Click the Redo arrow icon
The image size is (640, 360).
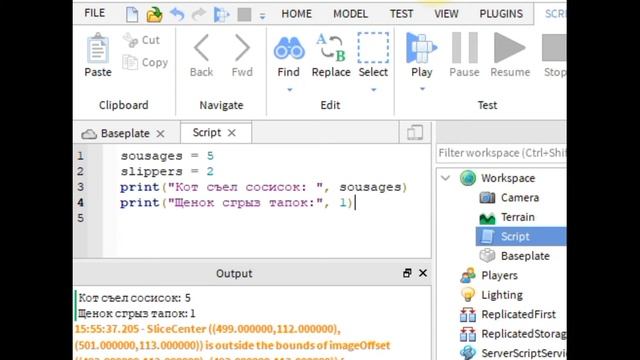pyautogui.click(x=199, y=15)
